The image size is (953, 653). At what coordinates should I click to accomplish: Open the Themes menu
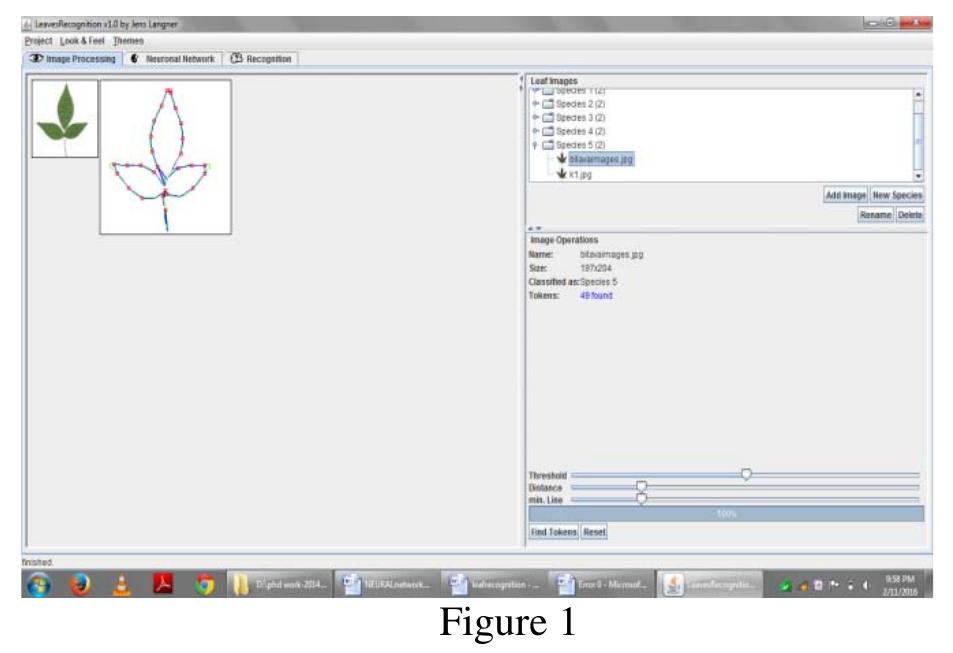point(128,41)
